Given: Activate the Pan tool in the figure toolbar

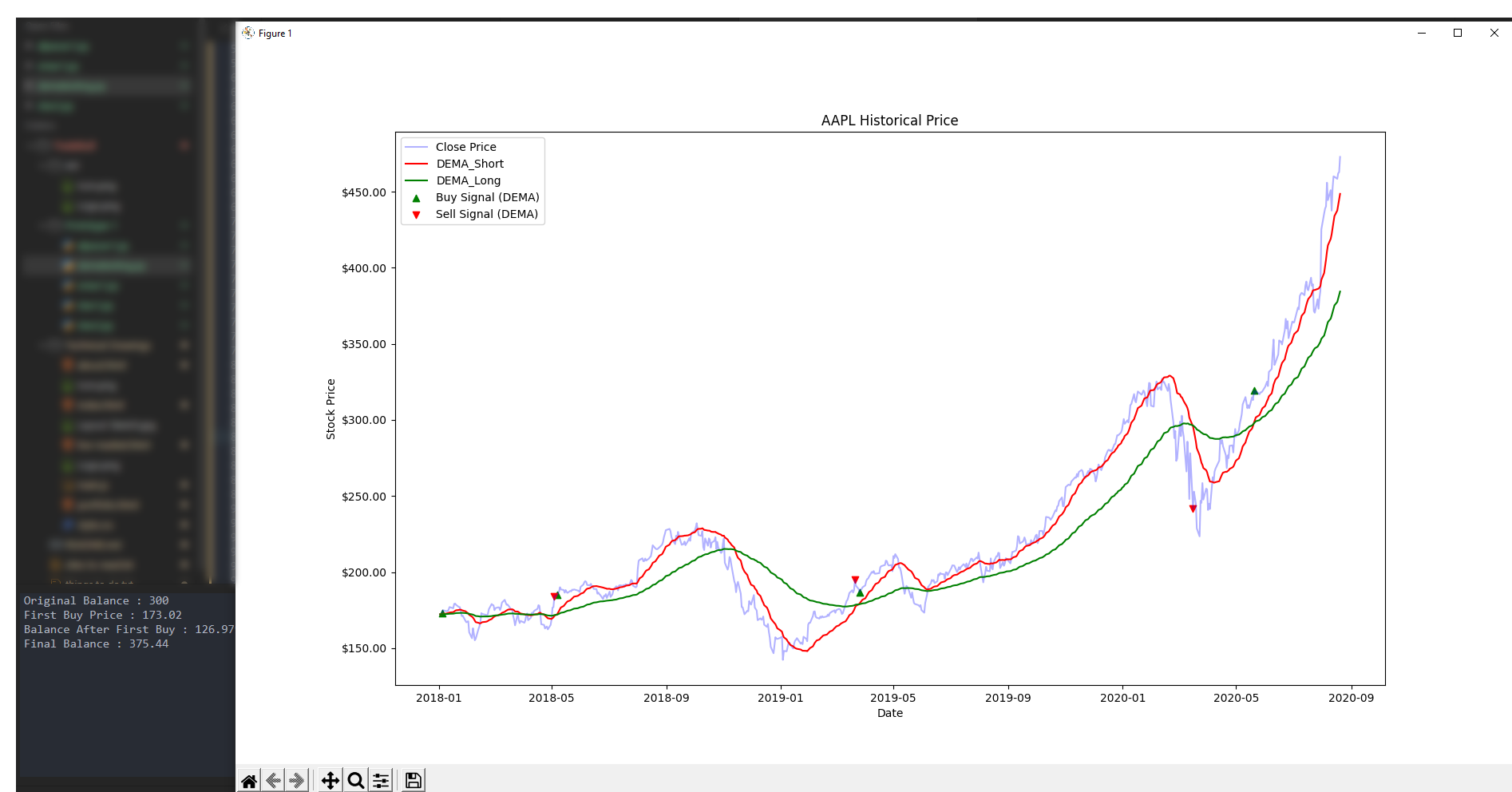Looking at the screenshot, I should (330, 780).
